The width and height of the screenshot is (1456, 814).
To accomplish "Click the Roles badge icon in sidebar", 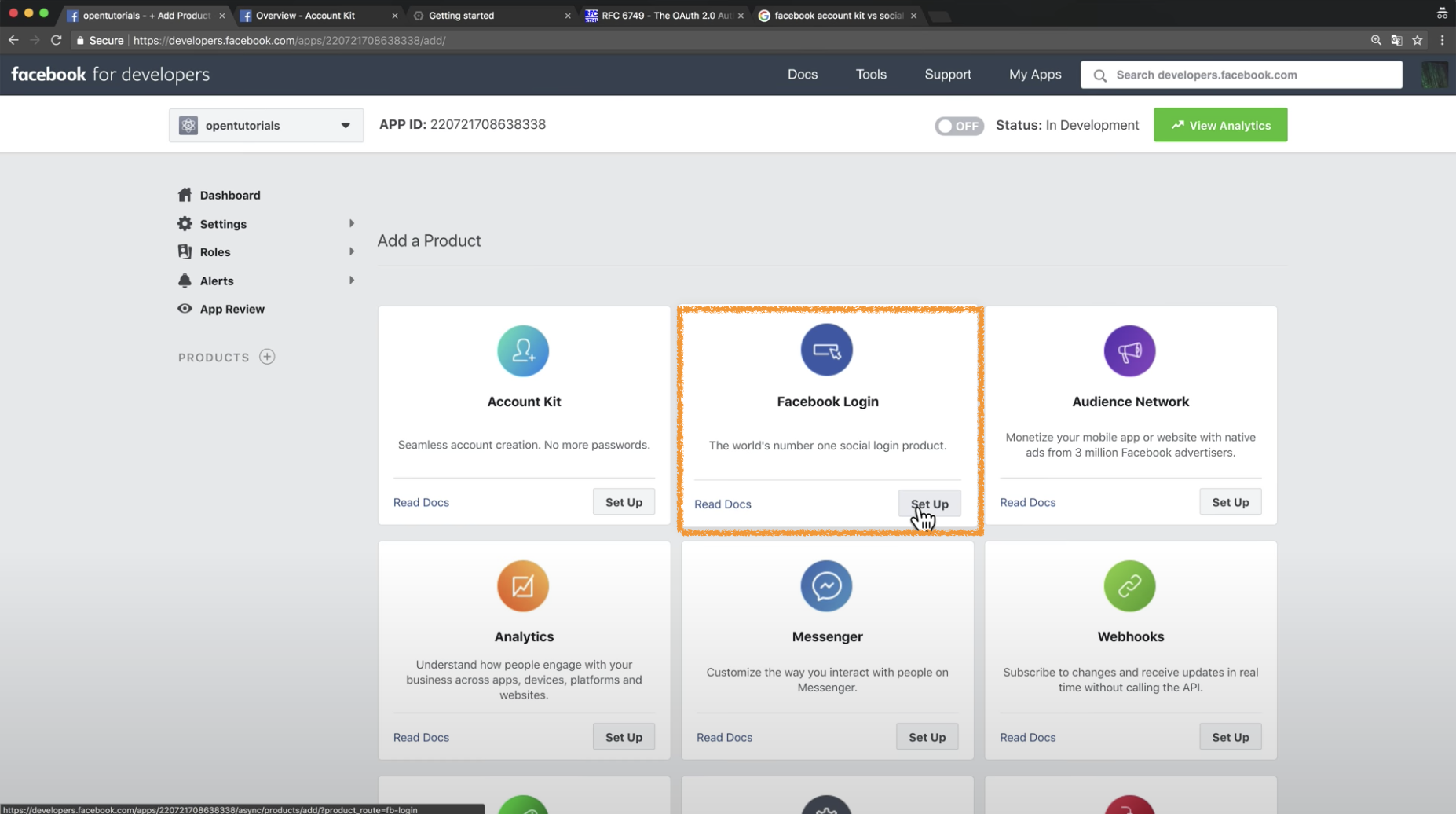I will click(185, 251).
